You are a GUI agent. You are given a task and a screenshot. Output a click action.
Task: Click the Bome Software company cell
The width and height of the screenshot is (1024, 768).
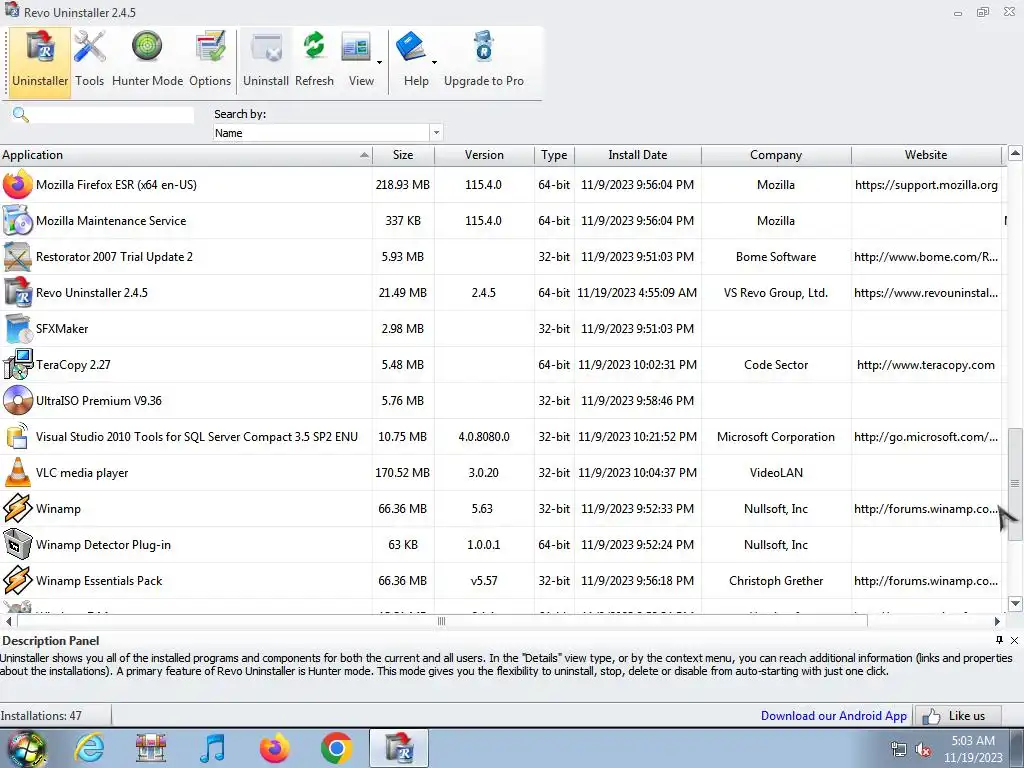coord(776,257)
